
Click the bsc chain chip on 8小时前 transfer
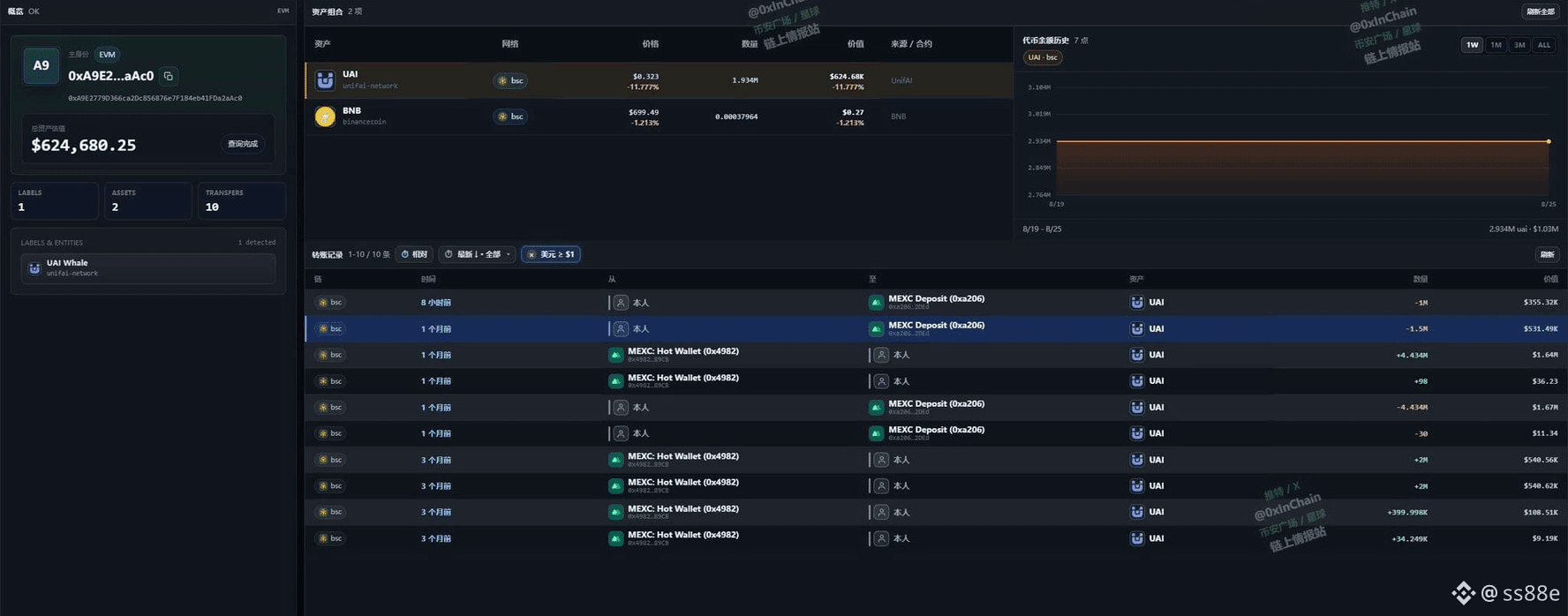[330, 303]
